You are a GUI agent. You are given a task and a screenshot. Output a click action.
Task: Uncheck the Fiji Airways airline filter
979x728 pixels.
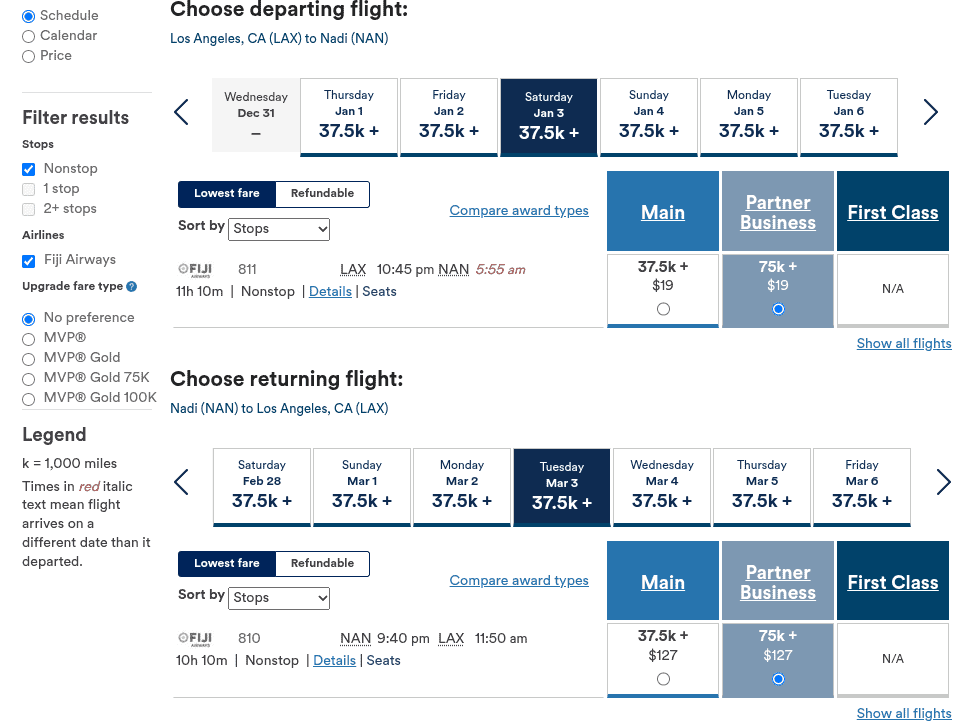(x=30, y=260)
